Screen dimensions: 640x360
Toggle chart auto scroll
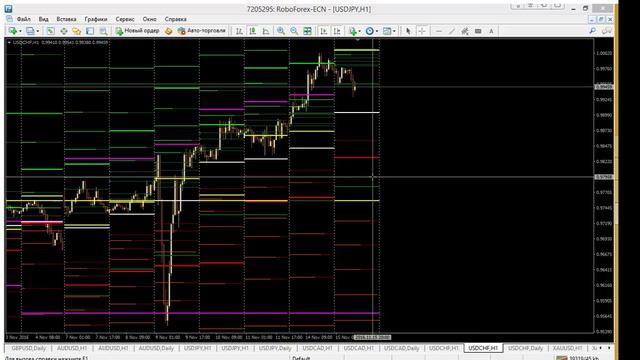click(324, 31)
